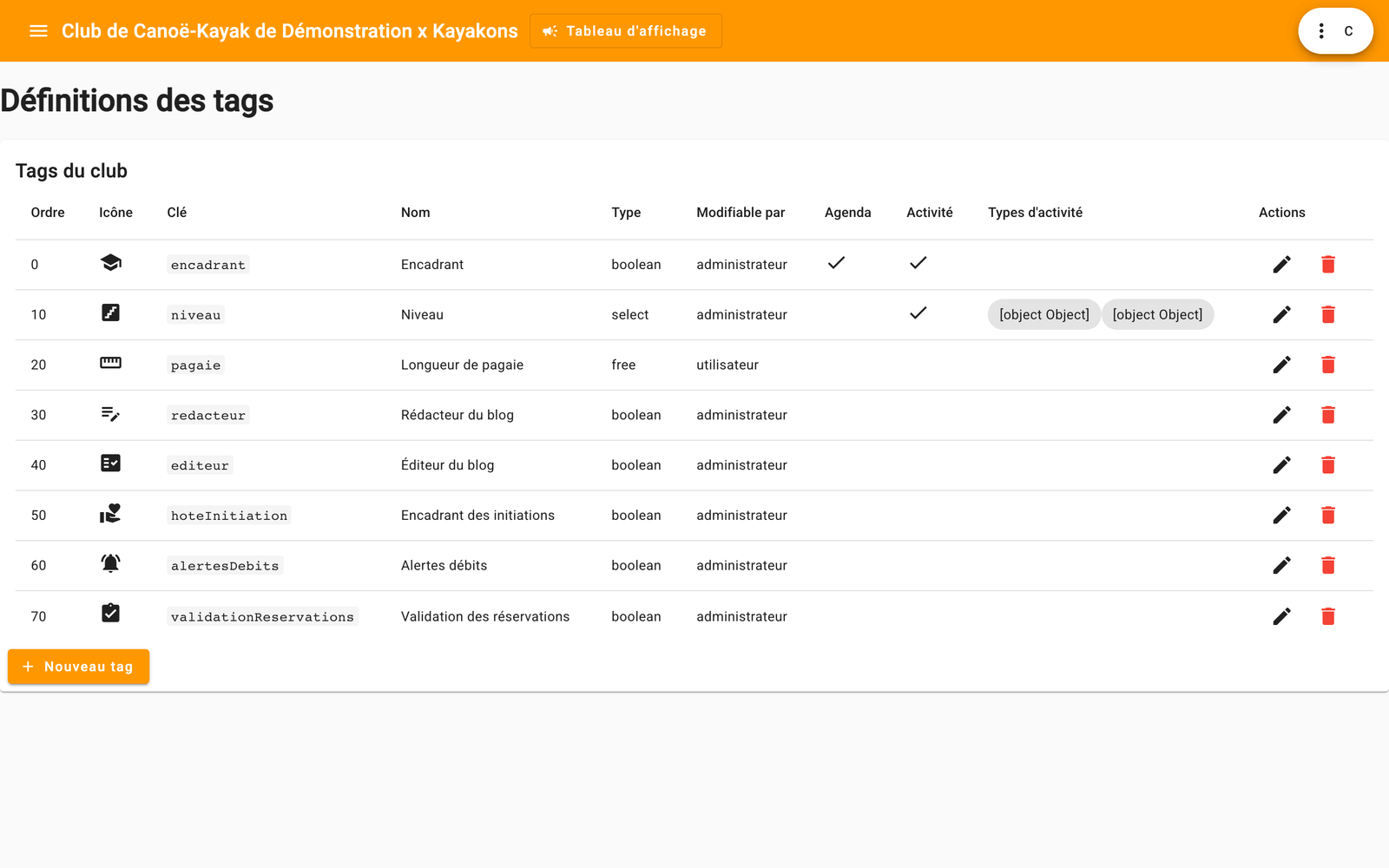Viewport: 1389px width, 868px height.
Task: Open Tableau d'affichage board
Action: pyautogui.click(x=625, y=31)
